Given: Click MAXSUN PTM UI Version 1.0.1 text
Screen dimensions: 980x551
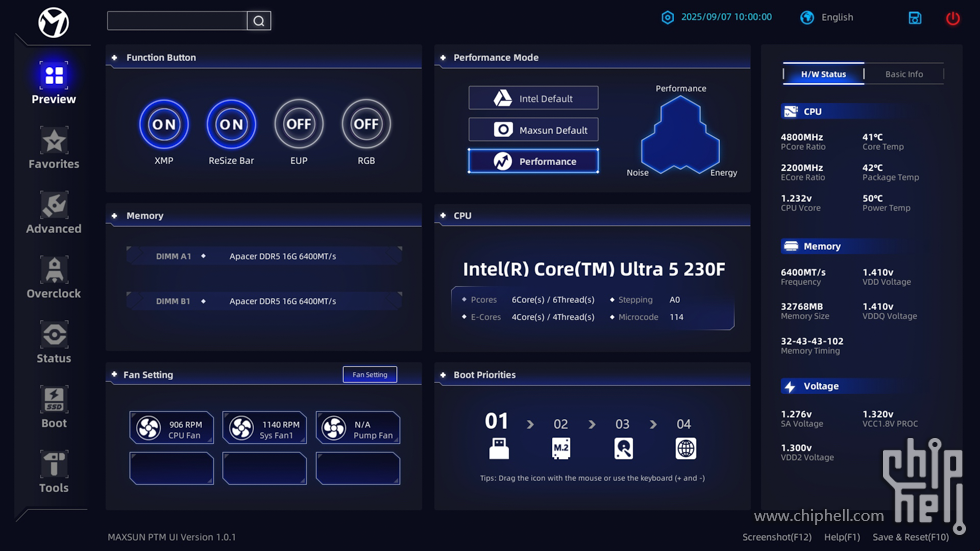Looking at the screenshot, I should click(172, 537).
